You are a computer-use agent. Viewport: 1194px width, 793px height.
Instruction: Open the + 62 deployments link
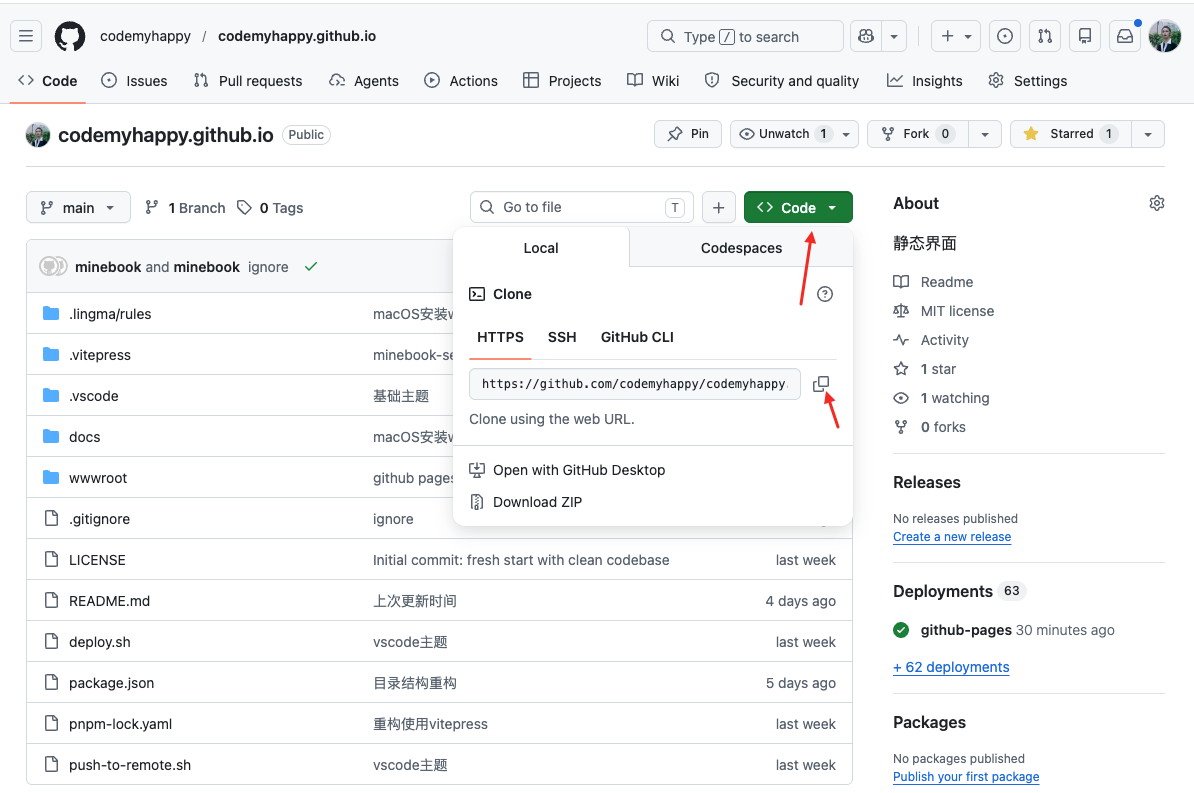pos(951,667)
